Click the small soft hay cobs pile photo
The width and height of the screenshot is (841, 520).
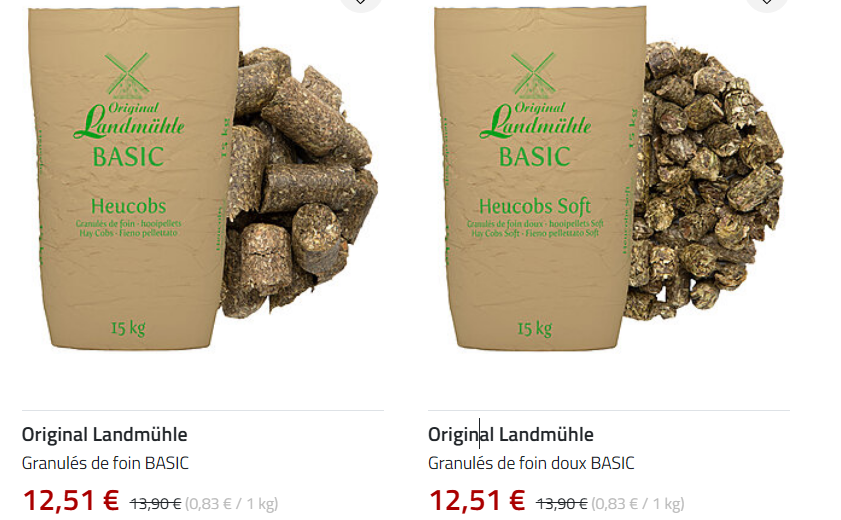click(705, 182)
